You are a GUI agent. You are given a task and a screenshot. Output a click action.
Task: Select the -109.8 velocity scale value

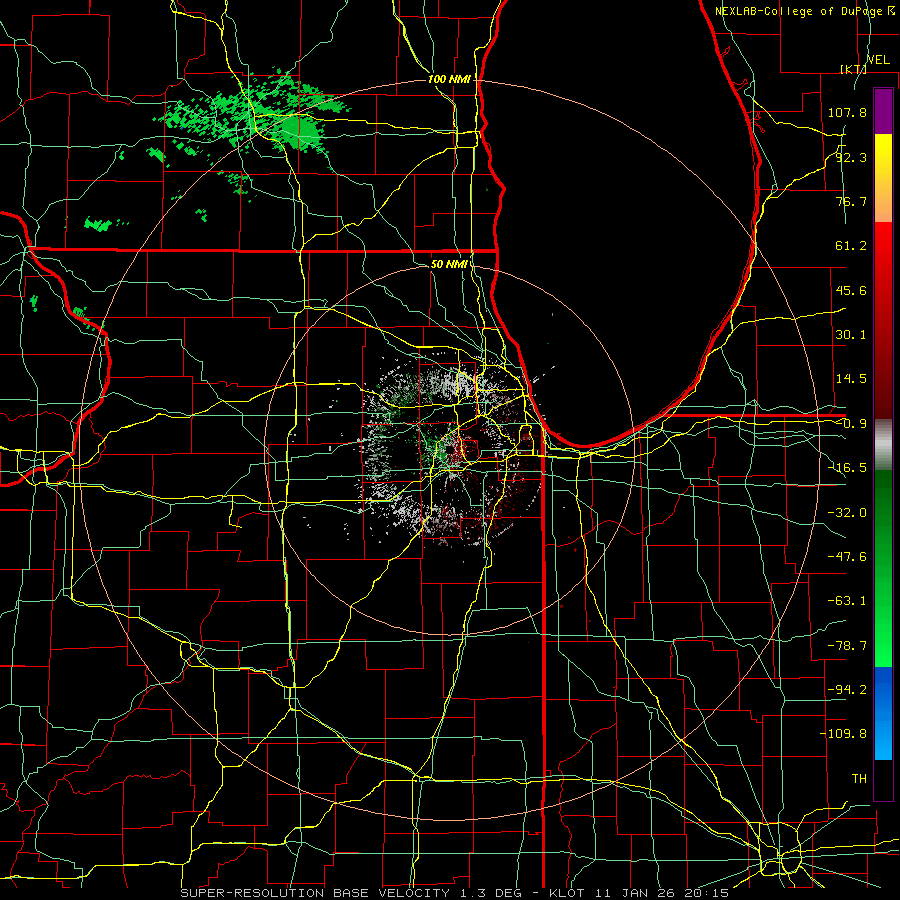point(843,734)
